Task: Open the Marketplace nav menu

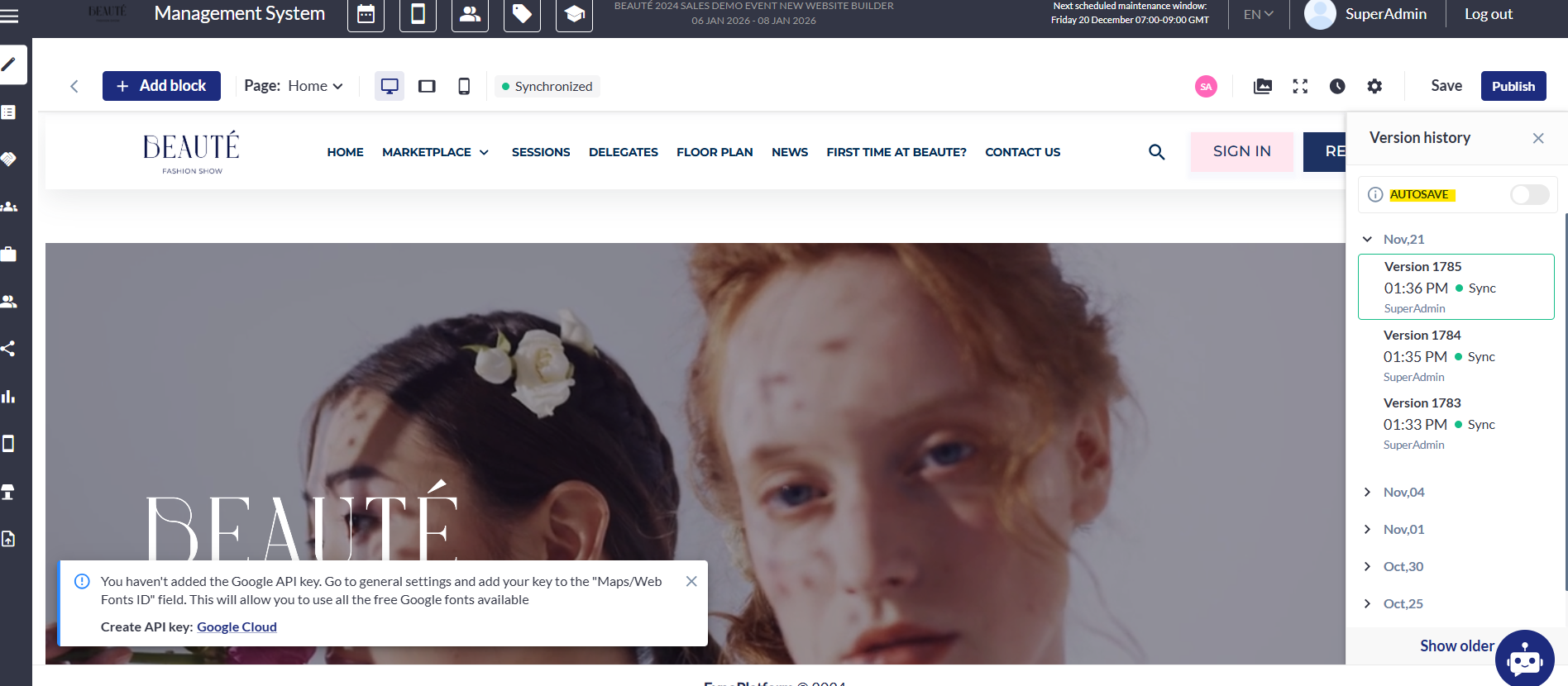Action: coord(435,152)
